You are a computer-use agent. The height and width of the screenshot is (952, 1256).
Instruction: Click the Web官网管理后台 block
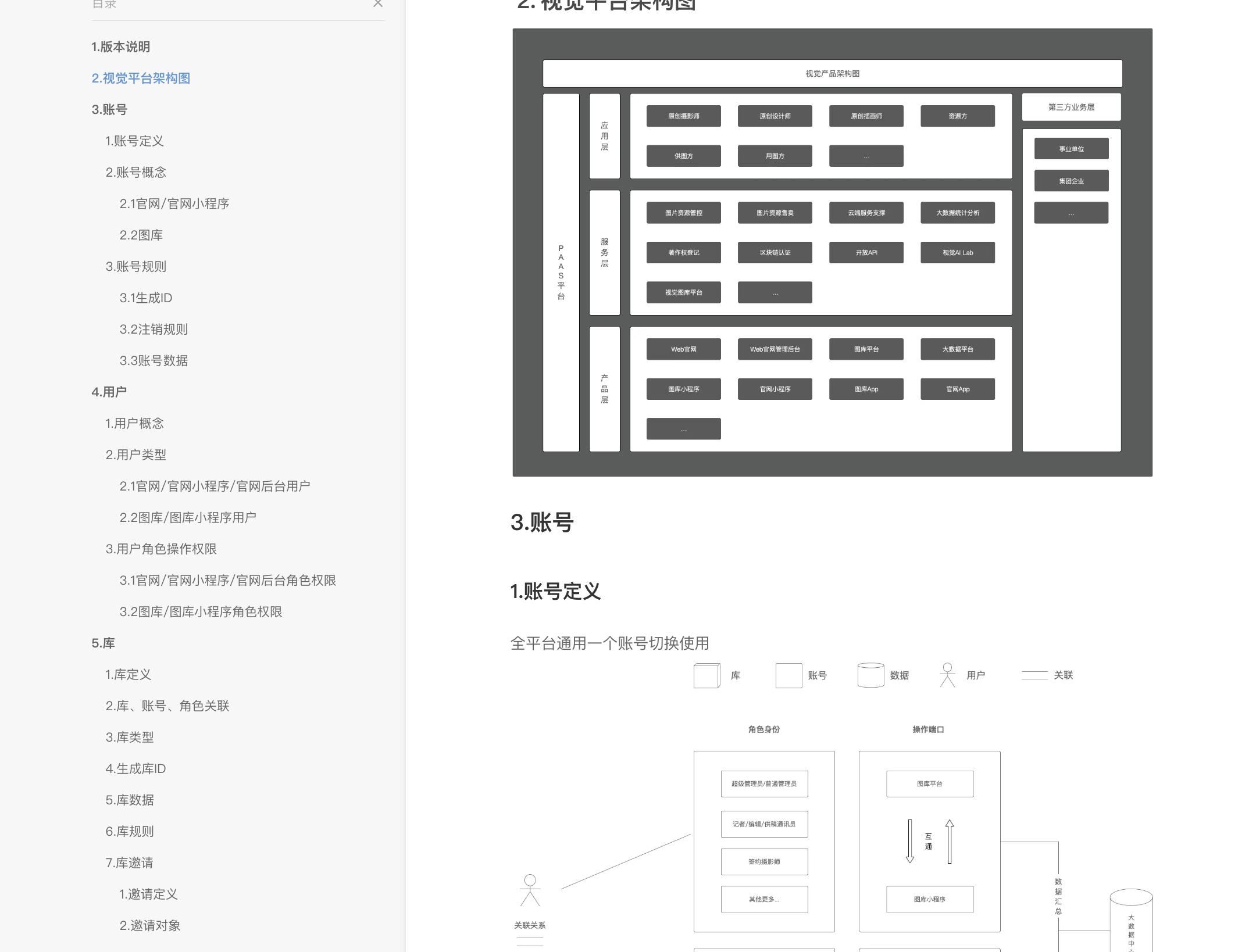pyautogui.click(x=775, y=349)
